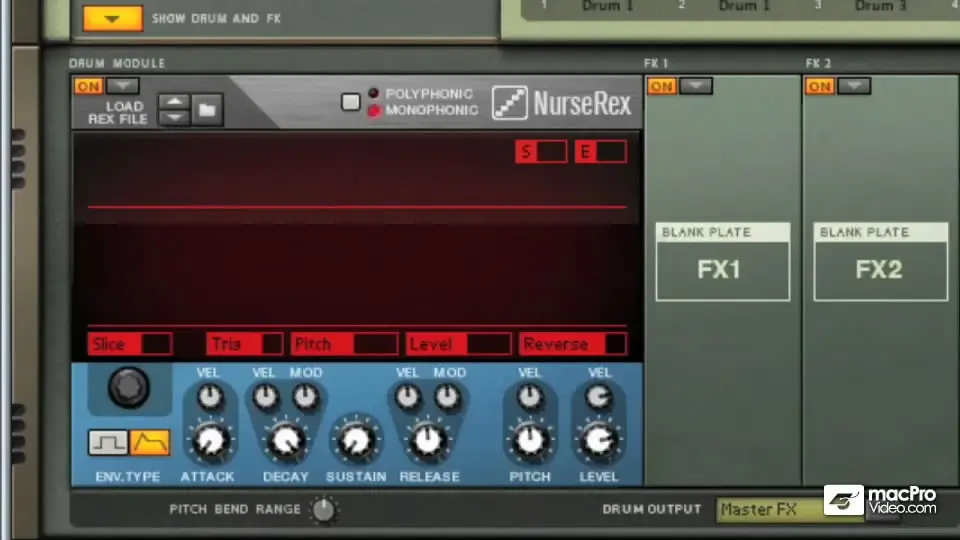Click the main Level knob
Viewport: 960px width, 540px height.
[x=599, y=440]
